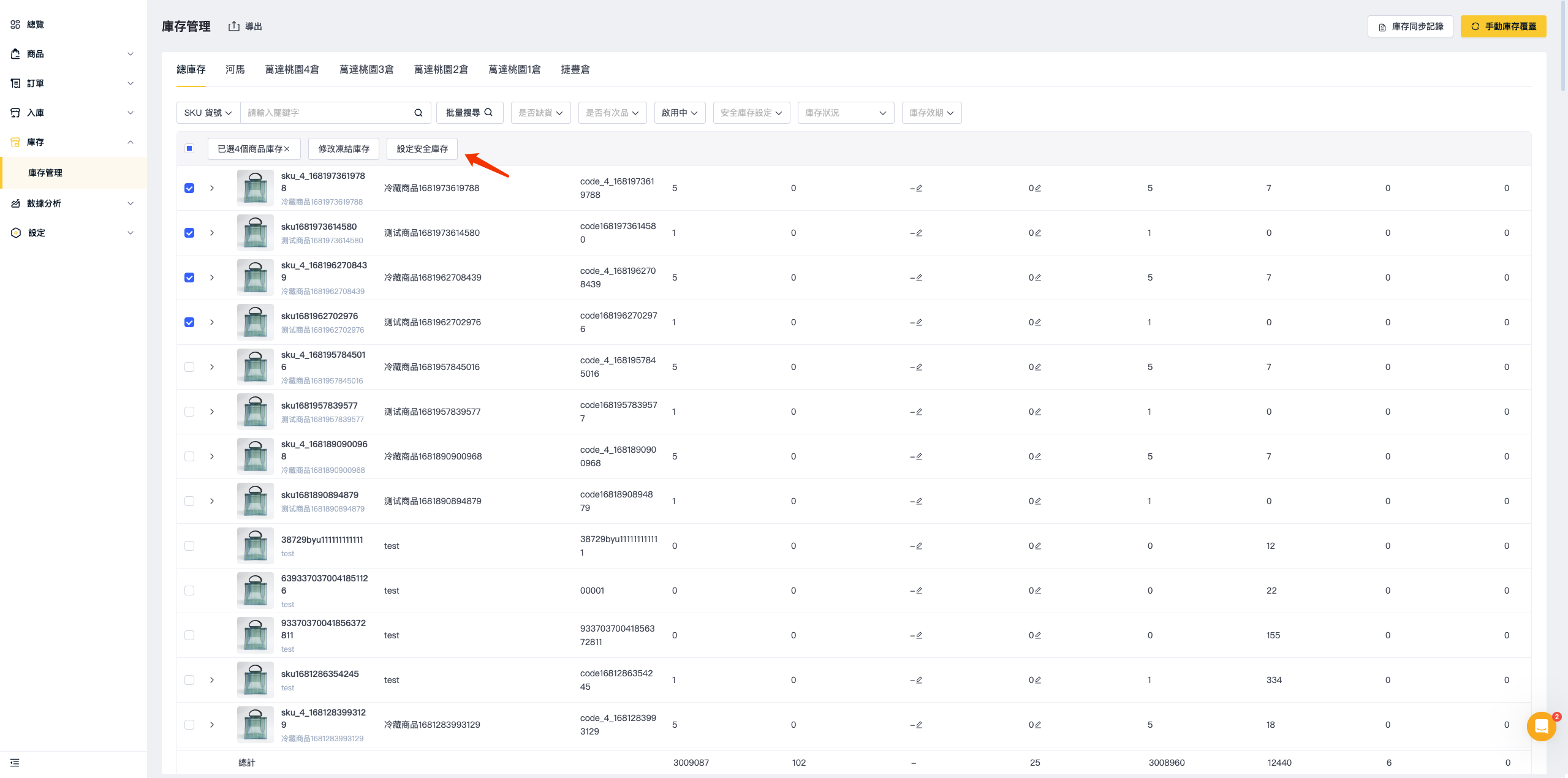Click product thumbnail for sku 93370370041856372811
Viewport: 1568px width, 778px height.
256,635
